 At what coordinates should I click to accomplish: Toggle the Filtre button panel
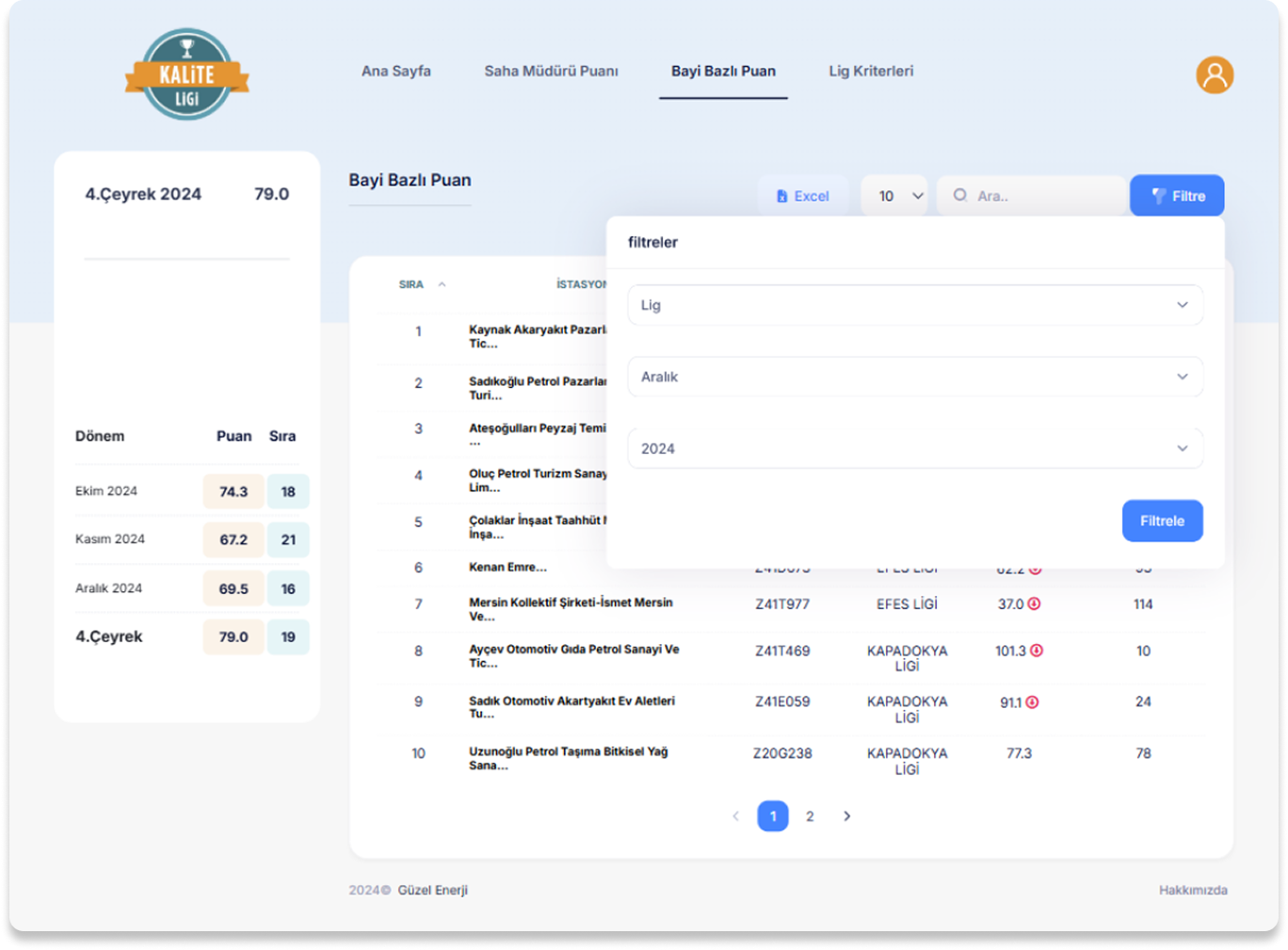click(x=1177, y=196)
